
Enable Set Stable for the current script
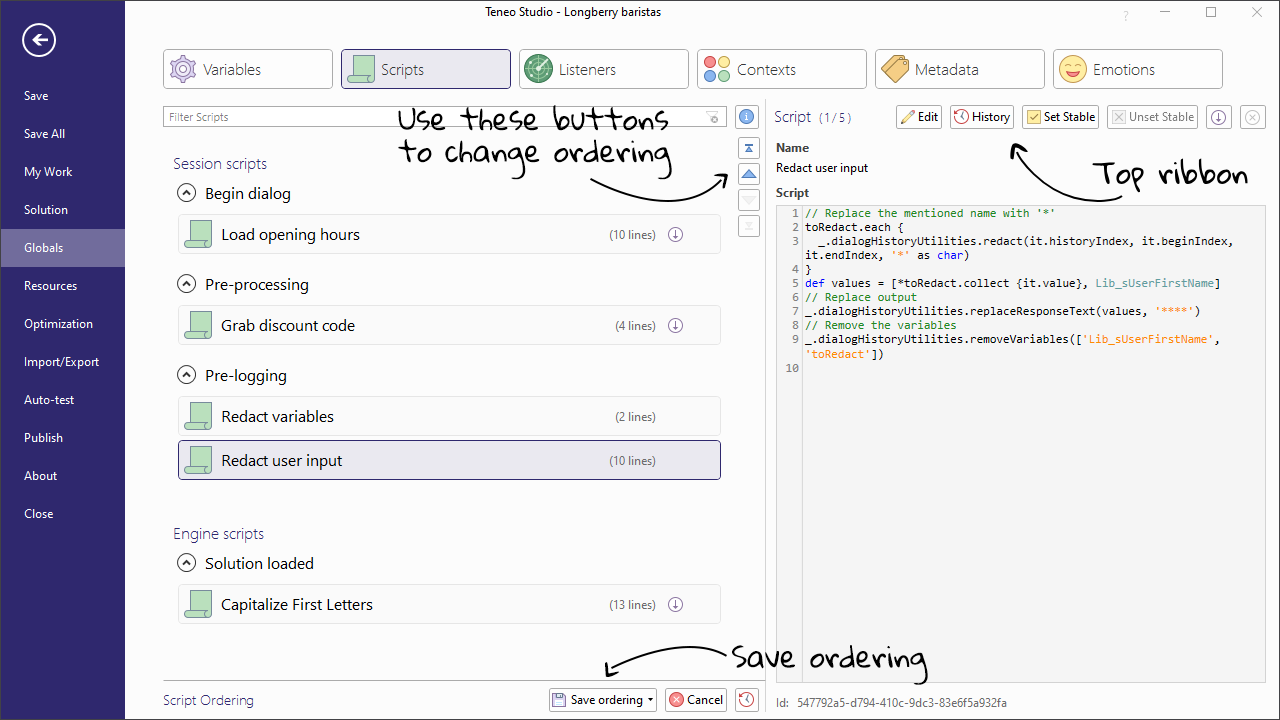[x=1059, y=117]
